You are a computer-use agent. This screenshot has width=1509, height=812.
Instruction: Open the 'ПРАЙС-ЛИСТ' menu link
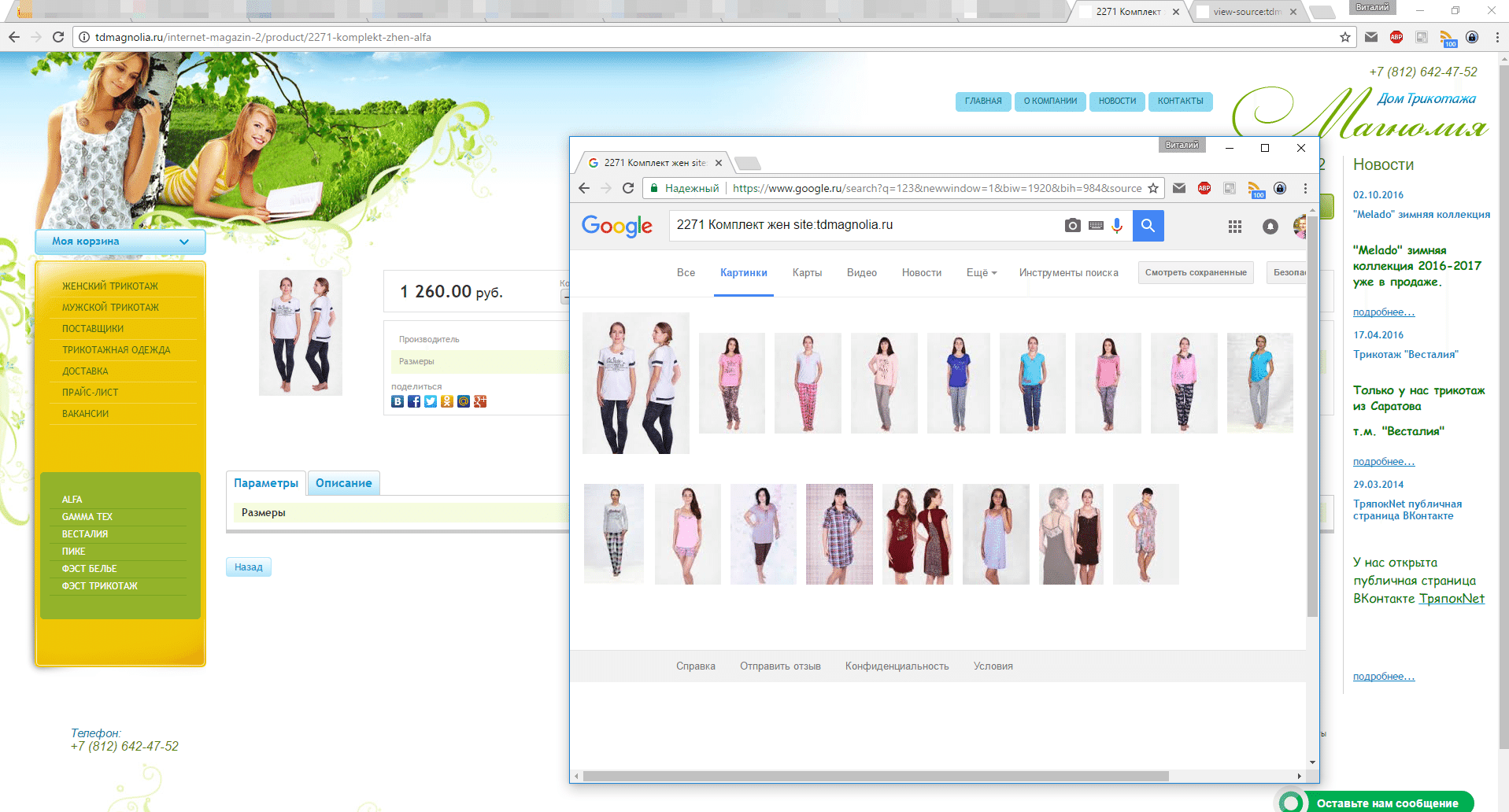[91, 393]
